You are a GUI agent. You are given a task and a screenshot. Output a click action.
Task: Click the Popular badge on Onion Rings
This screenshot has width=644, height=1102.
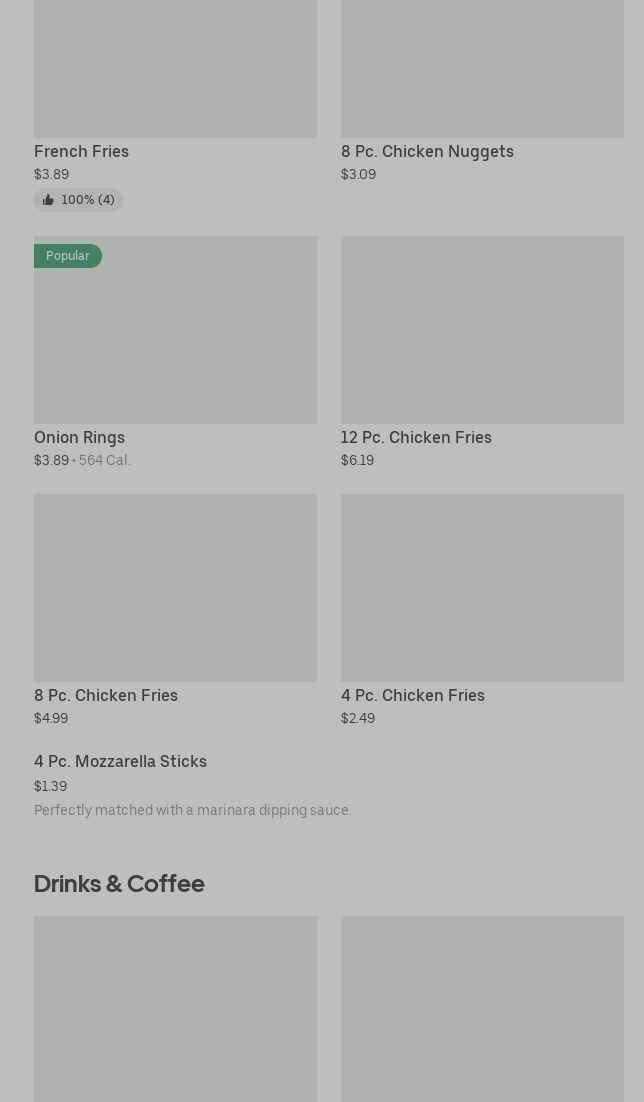[x=67, y=256]
